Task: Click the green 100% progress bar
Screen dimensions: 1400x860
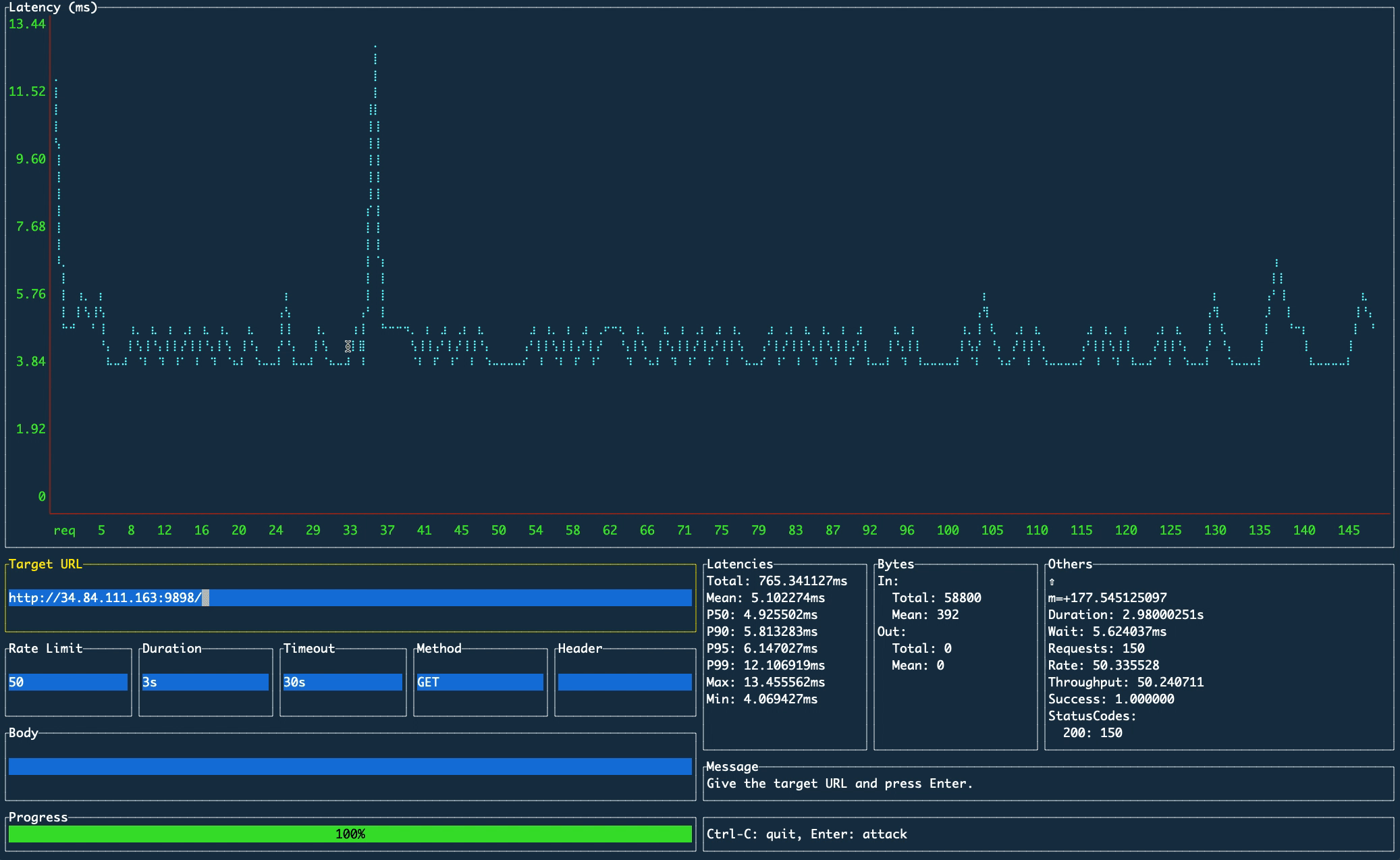Action: click(x=350, y=834)
